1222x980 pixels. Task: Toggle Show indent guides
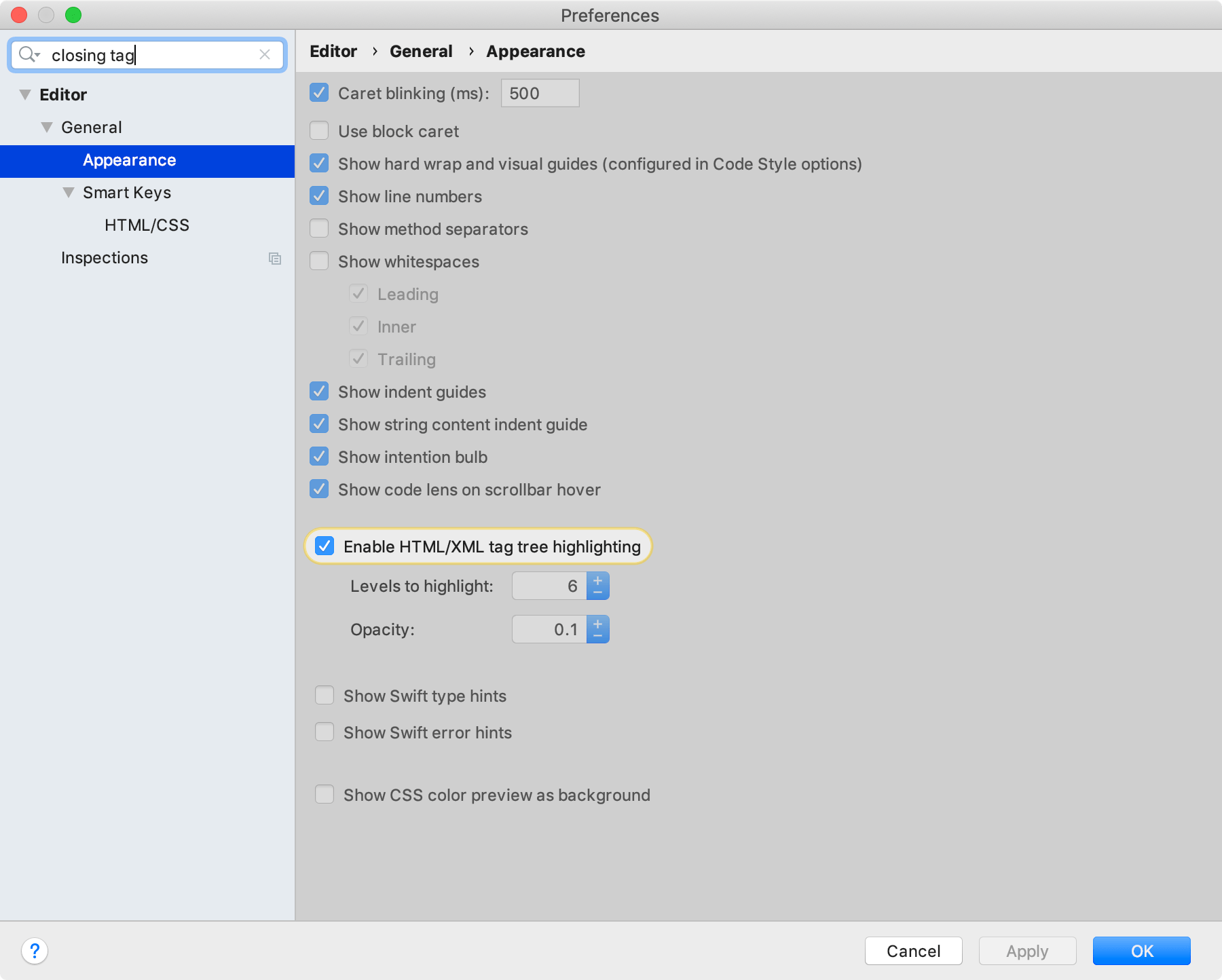pyautogui.click(x=319, y=392)
